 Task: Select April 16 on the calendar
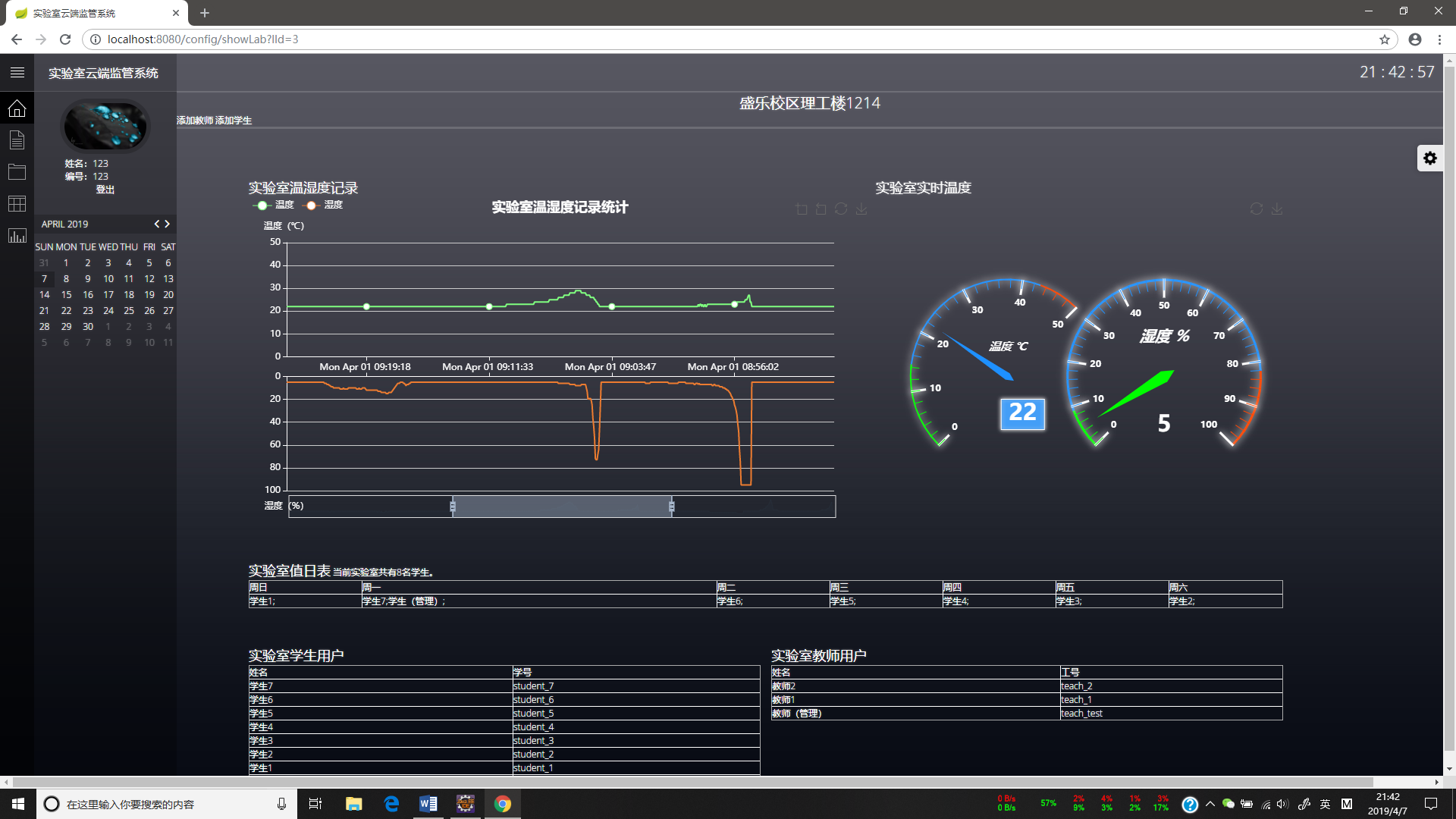(88, 295)
